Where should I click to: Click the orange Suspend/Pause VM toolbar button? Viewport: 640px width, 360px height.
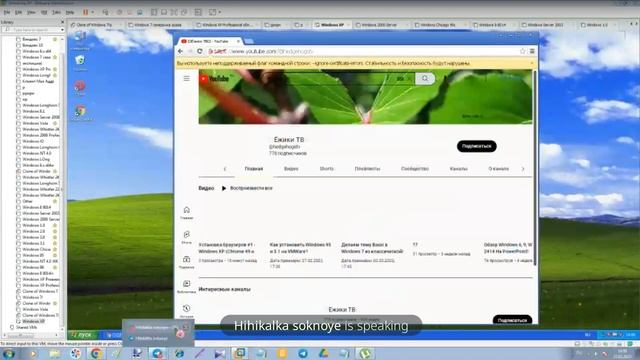[x=85, y=12]
